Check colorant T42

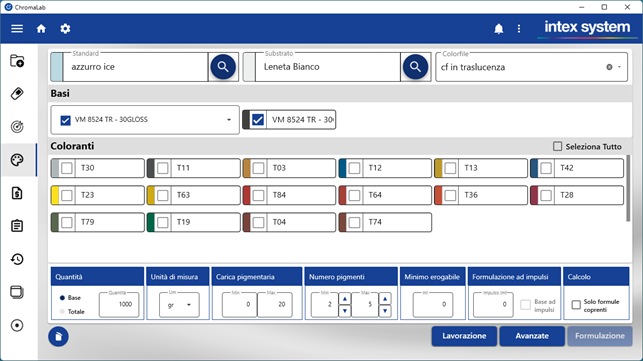pos(546,168)
